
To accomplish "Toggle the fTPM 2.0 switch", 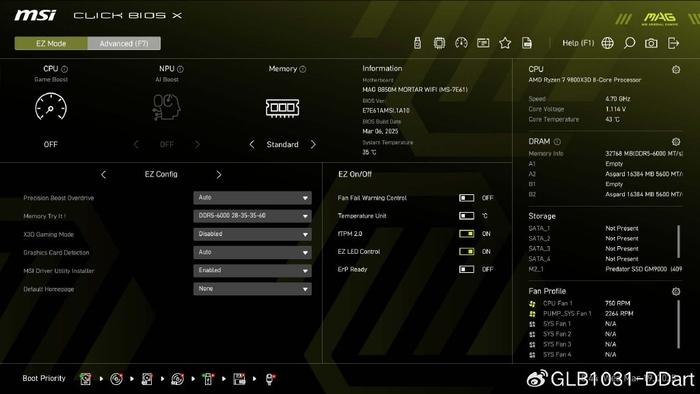I will point(467,234).
